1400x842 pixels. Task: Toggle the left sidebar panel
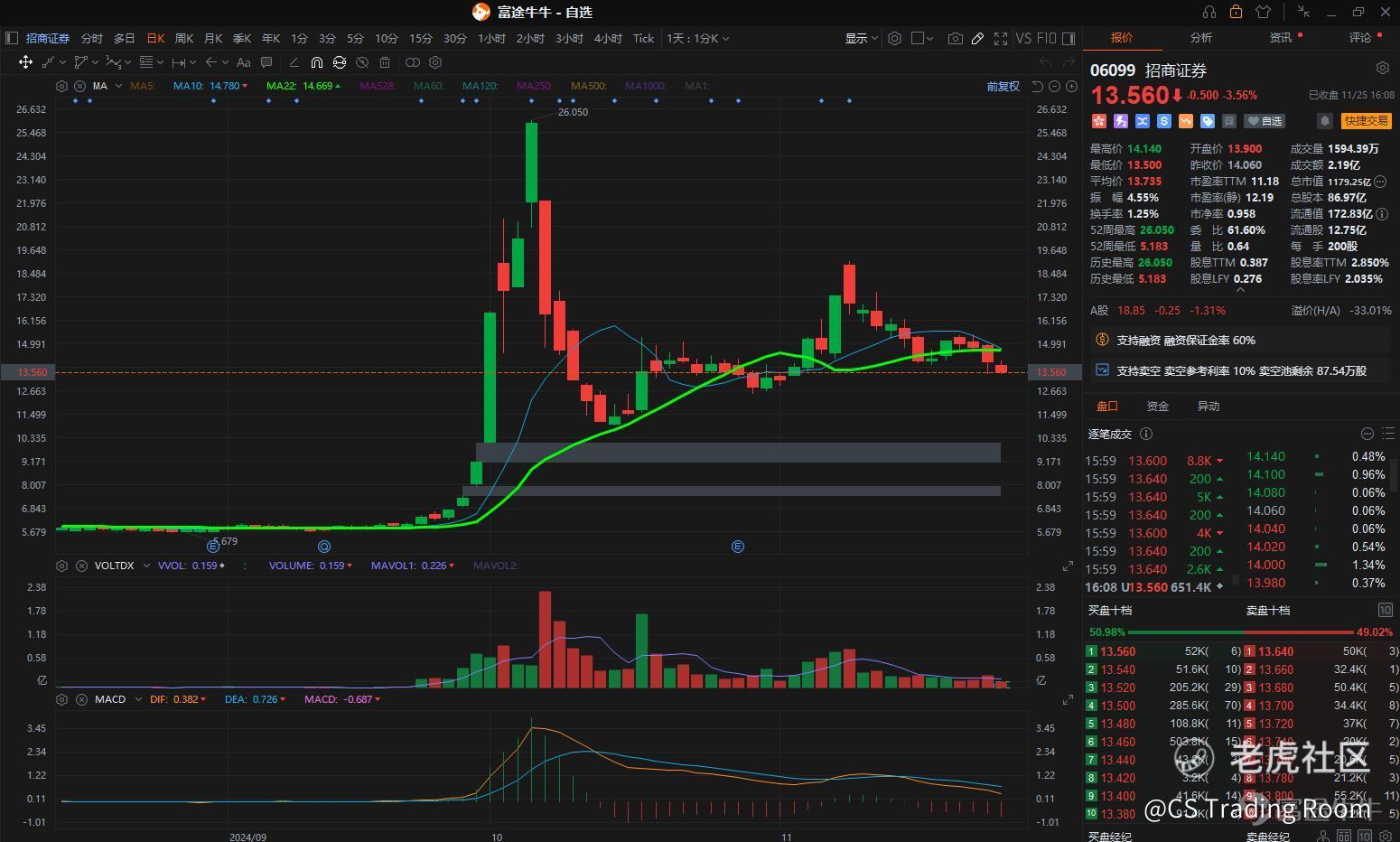click(12, 38)
